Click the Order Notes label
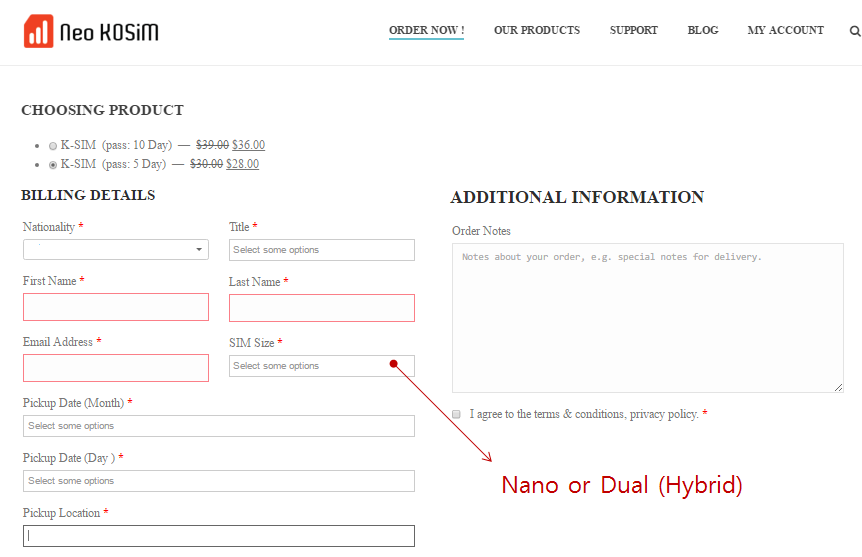This screenshot has width=862, height=557. pyautogui.click(x=481, y=231)
